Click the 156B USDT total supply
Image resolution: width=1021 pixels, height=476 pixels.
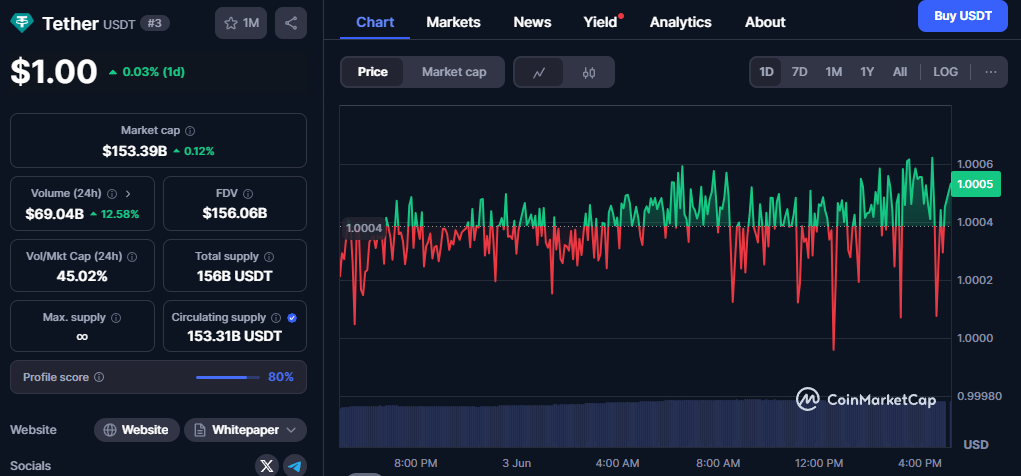click(x=234, y=276)
